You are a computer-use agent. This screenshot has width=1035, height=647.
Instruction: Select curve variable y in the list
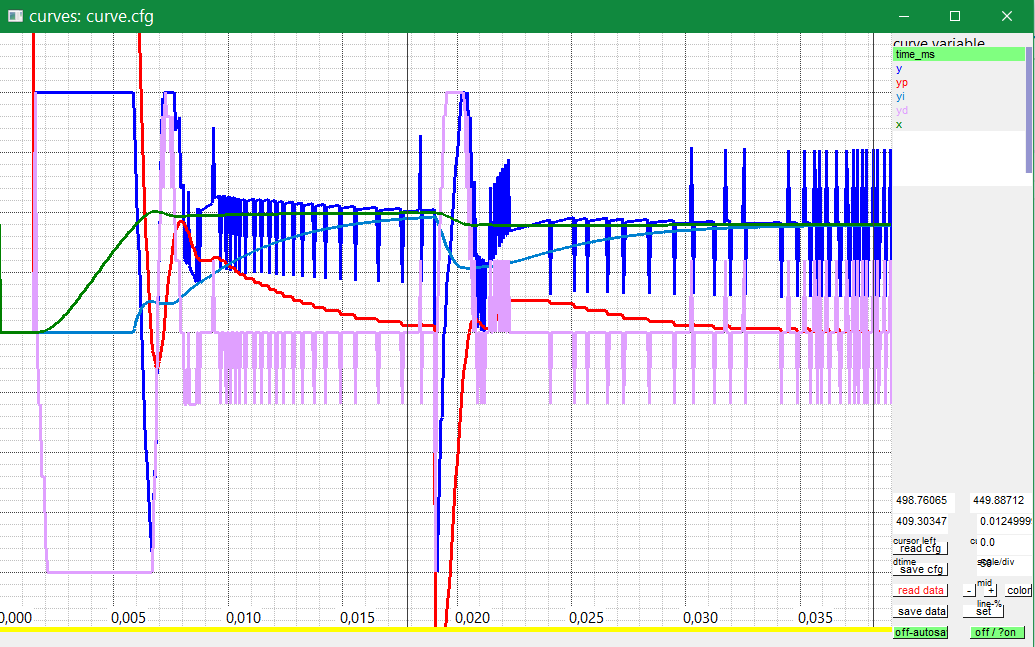click(958, 68)
